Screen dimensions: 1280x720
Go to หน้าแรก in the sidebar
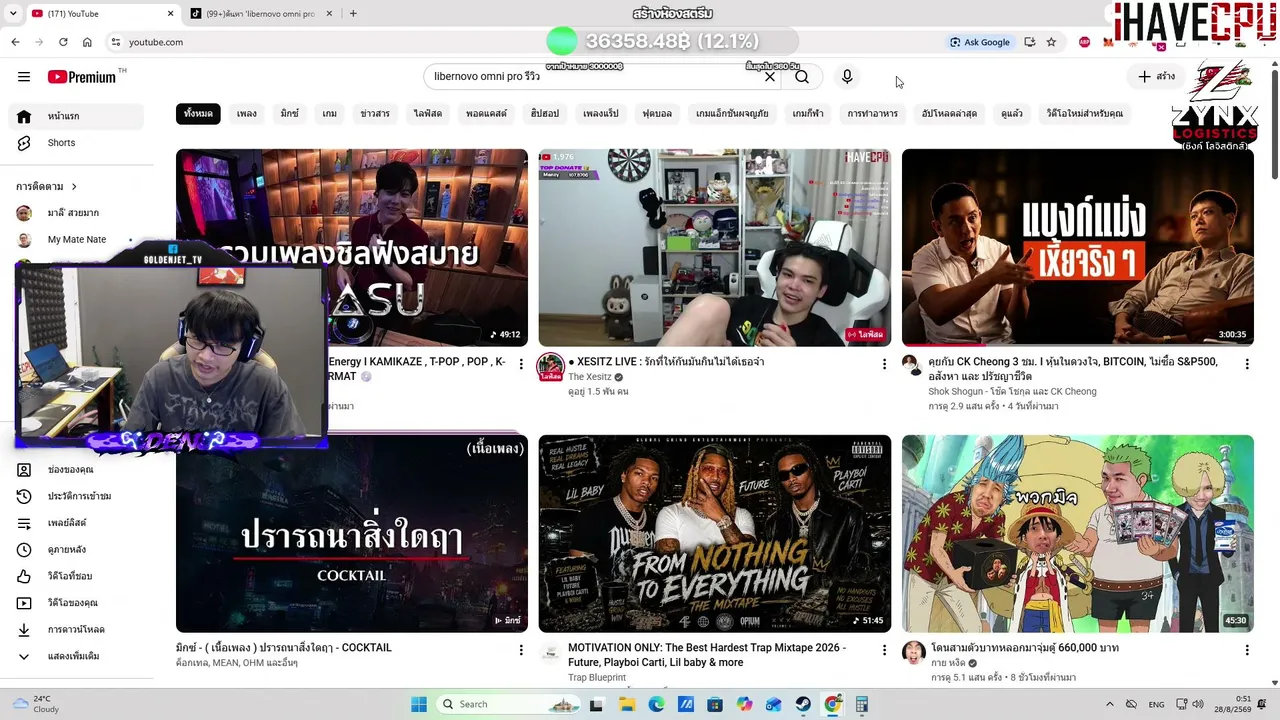76,116
